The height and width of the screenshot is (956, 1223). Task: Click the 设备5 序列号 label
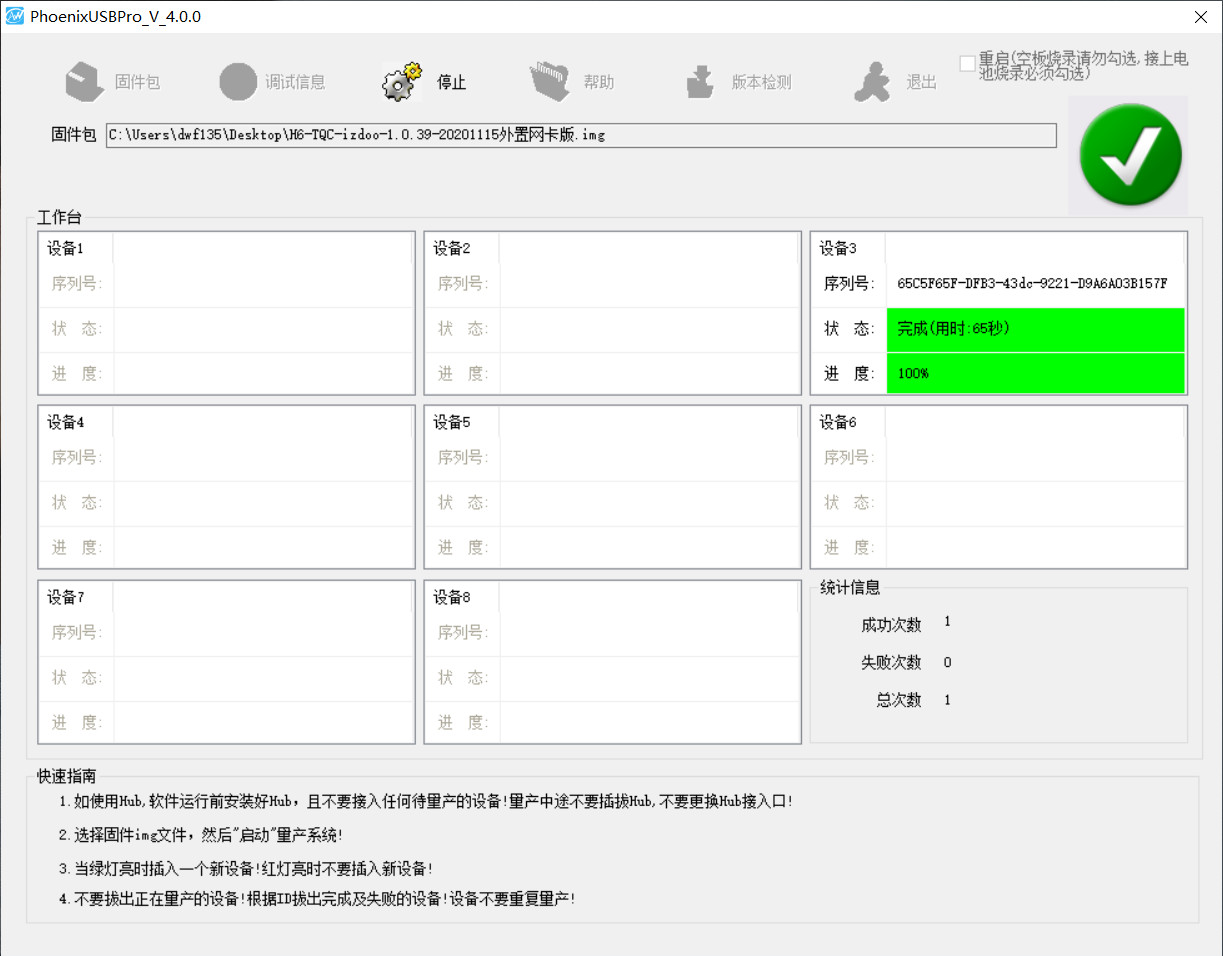463,457
